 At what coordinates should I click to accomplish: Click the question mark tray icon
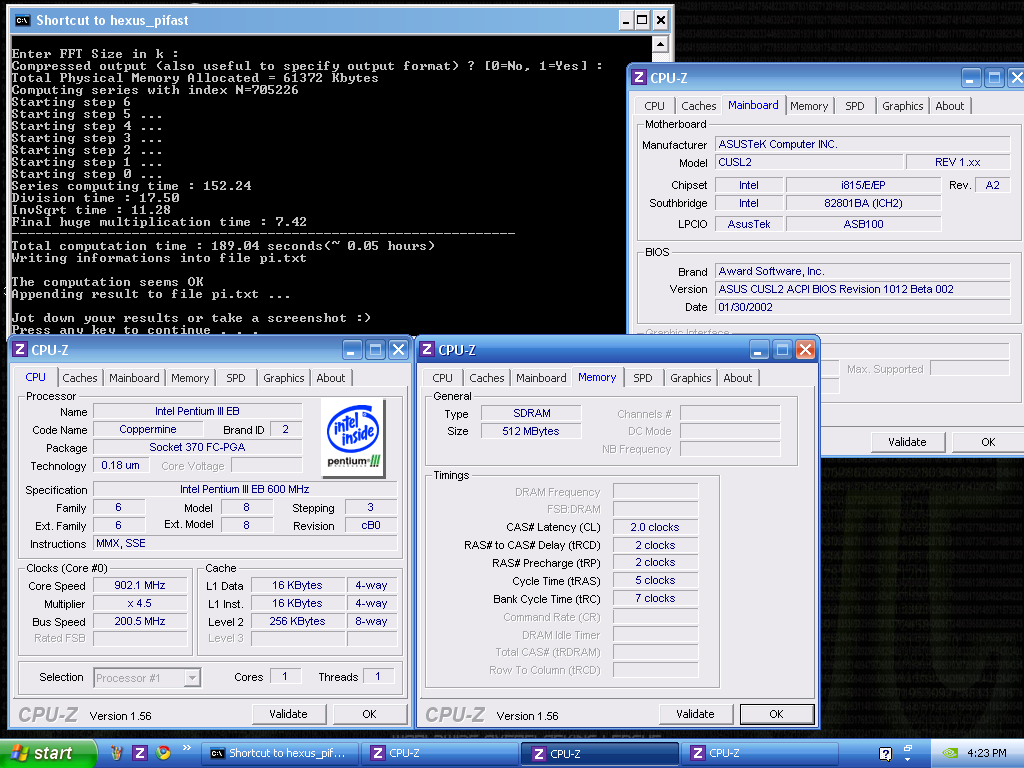[885, 754]
